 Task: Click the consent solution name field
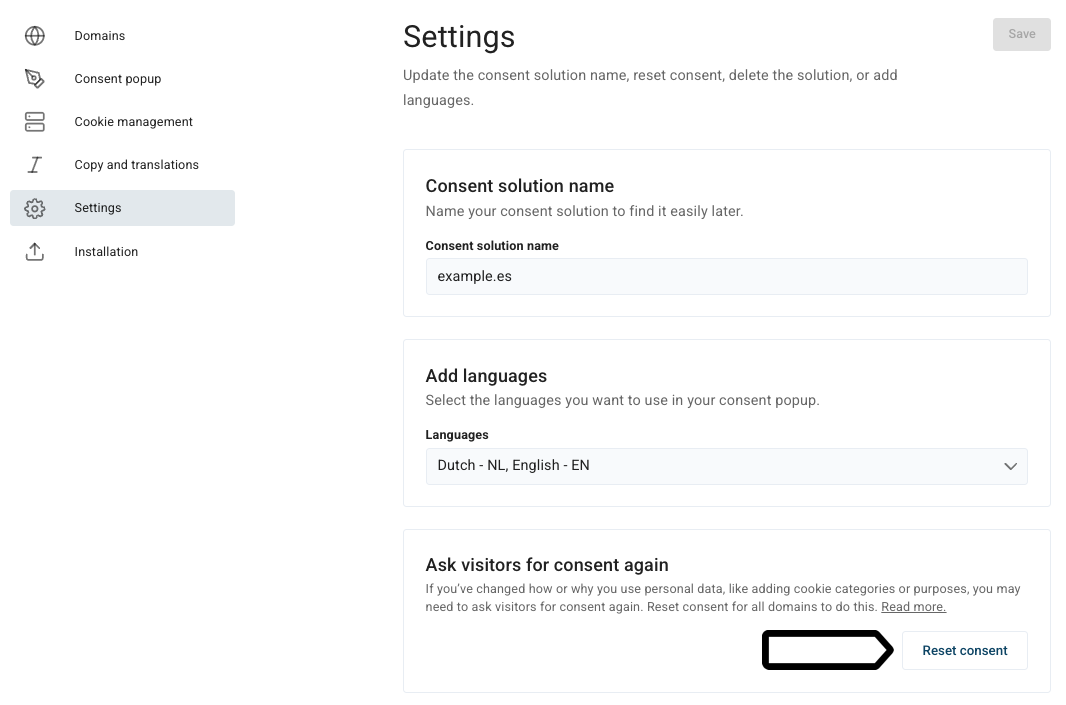(726, 276)
